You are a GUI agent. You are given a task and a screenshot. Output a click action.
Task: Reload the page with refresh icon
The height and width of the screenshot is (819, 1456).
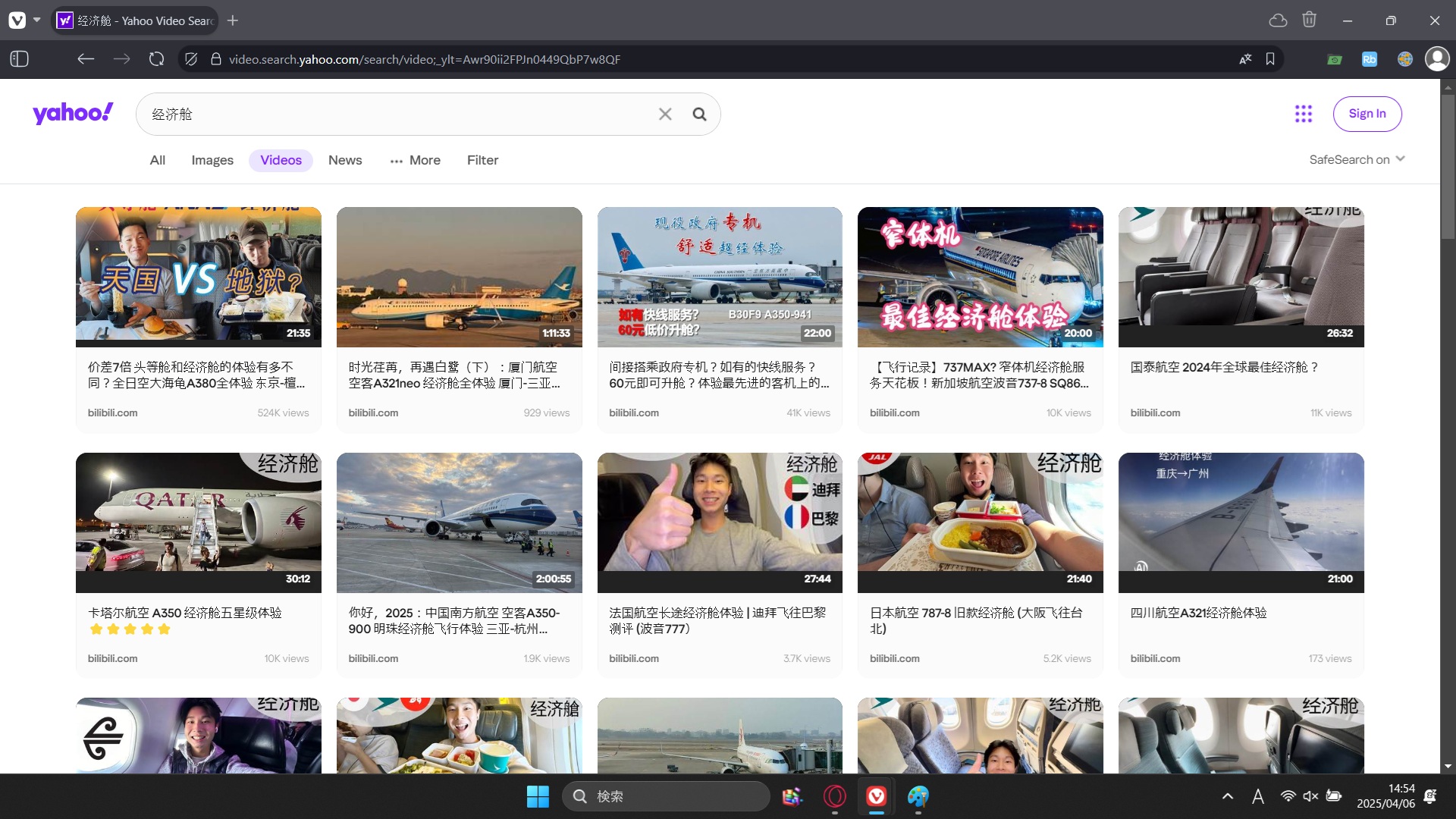[x=156, y=59]
